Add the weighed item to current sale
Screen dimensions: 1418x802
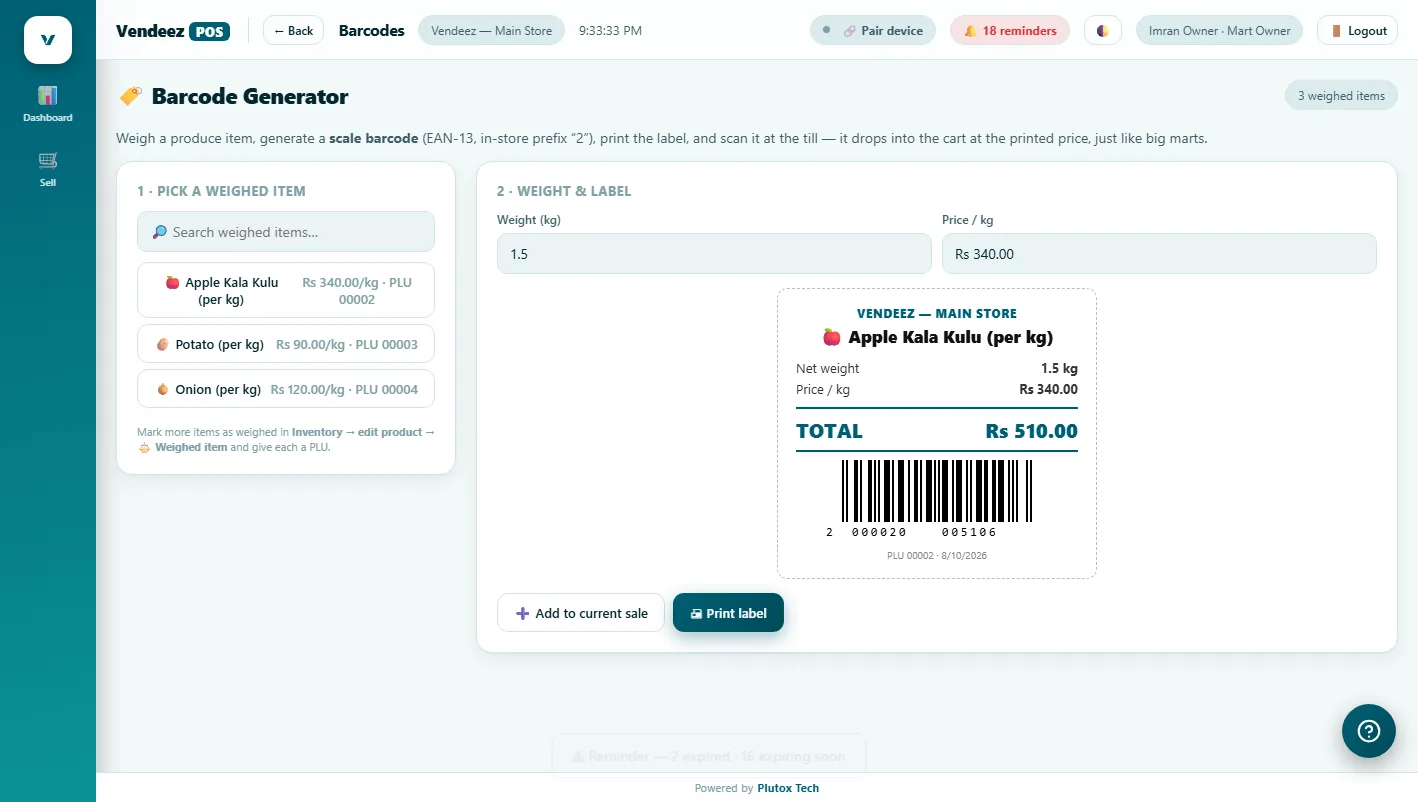pos(581,613)
